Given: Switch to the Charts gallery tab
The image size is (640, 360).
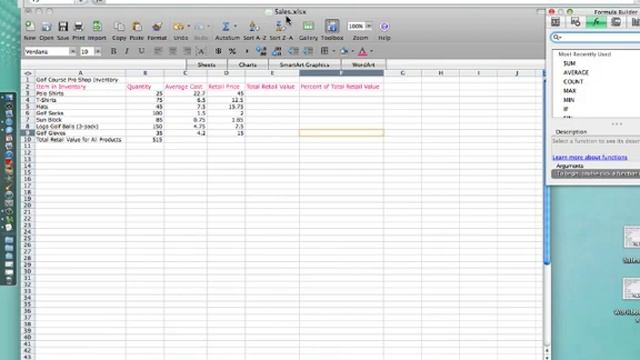Looking at the screenshot, I should click(248, 65).
